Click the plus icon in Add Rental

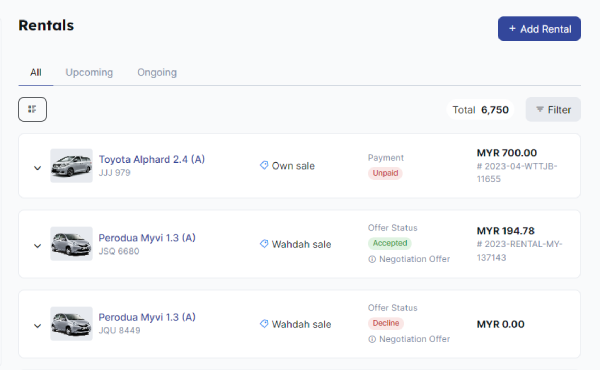pos(512,29)
